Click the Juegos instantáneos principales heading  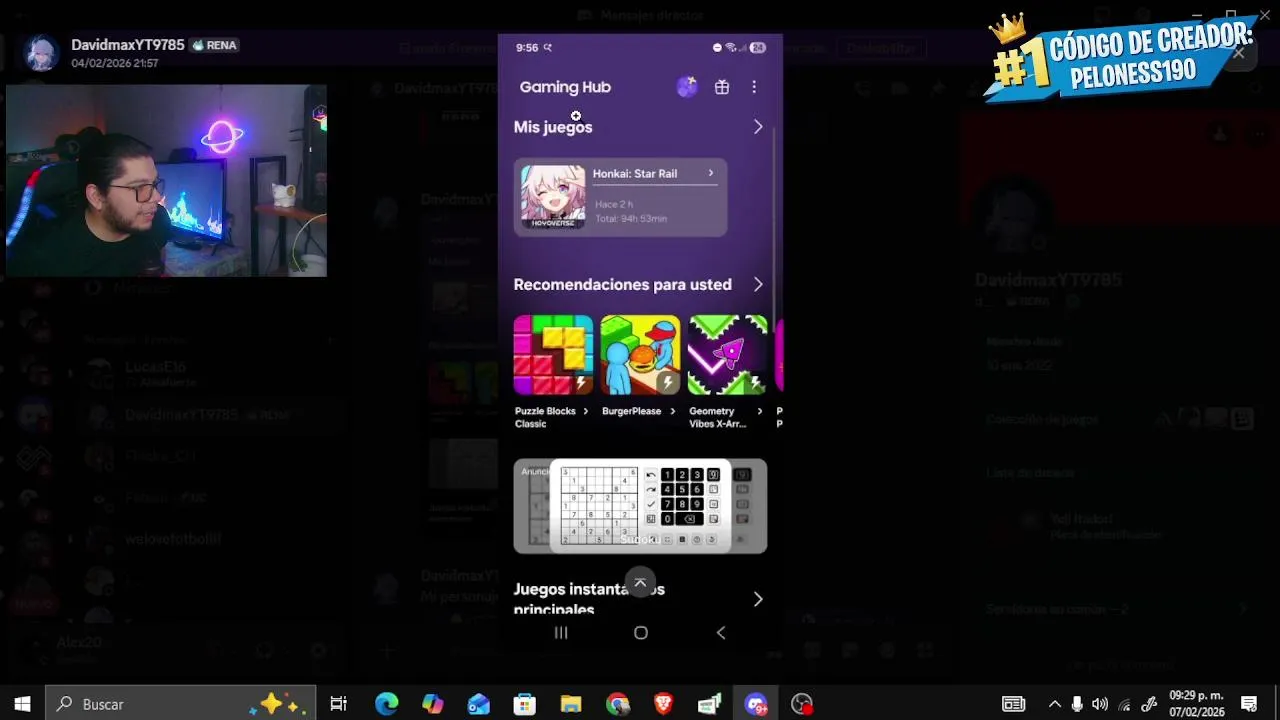coord(589,599)
